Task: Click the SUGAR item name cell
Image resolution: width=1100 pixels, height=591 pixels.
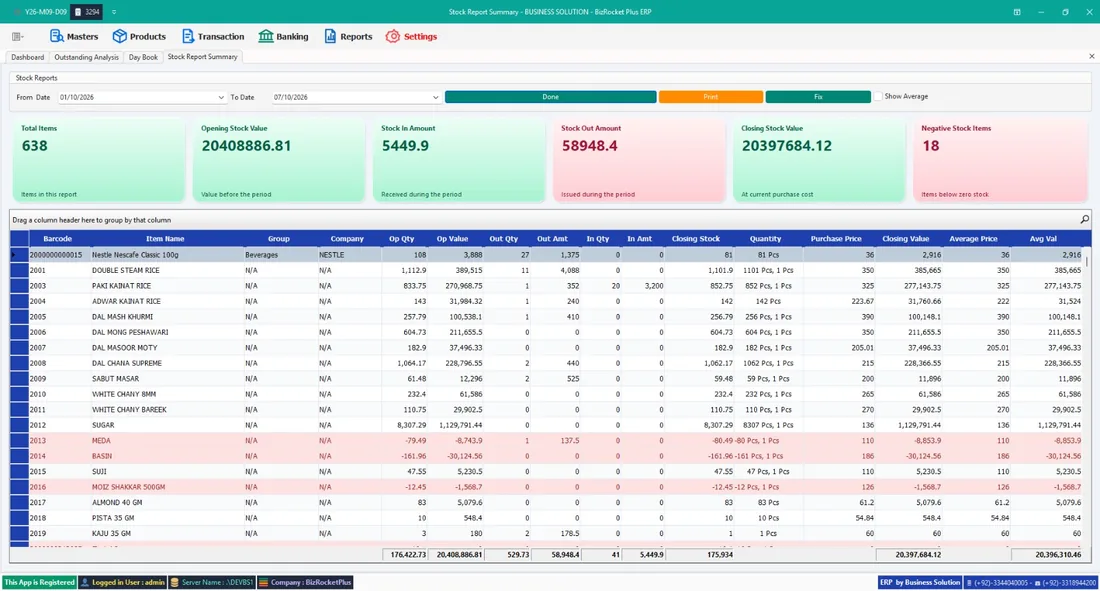Action: 166,425
